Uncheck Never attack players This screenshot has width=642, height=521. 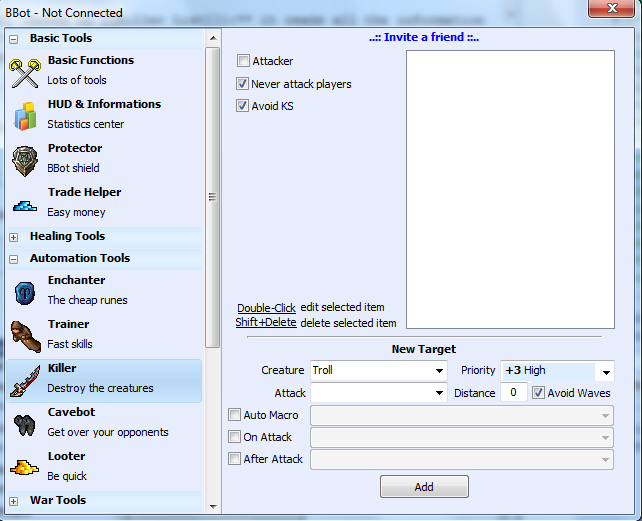point(242,84)
